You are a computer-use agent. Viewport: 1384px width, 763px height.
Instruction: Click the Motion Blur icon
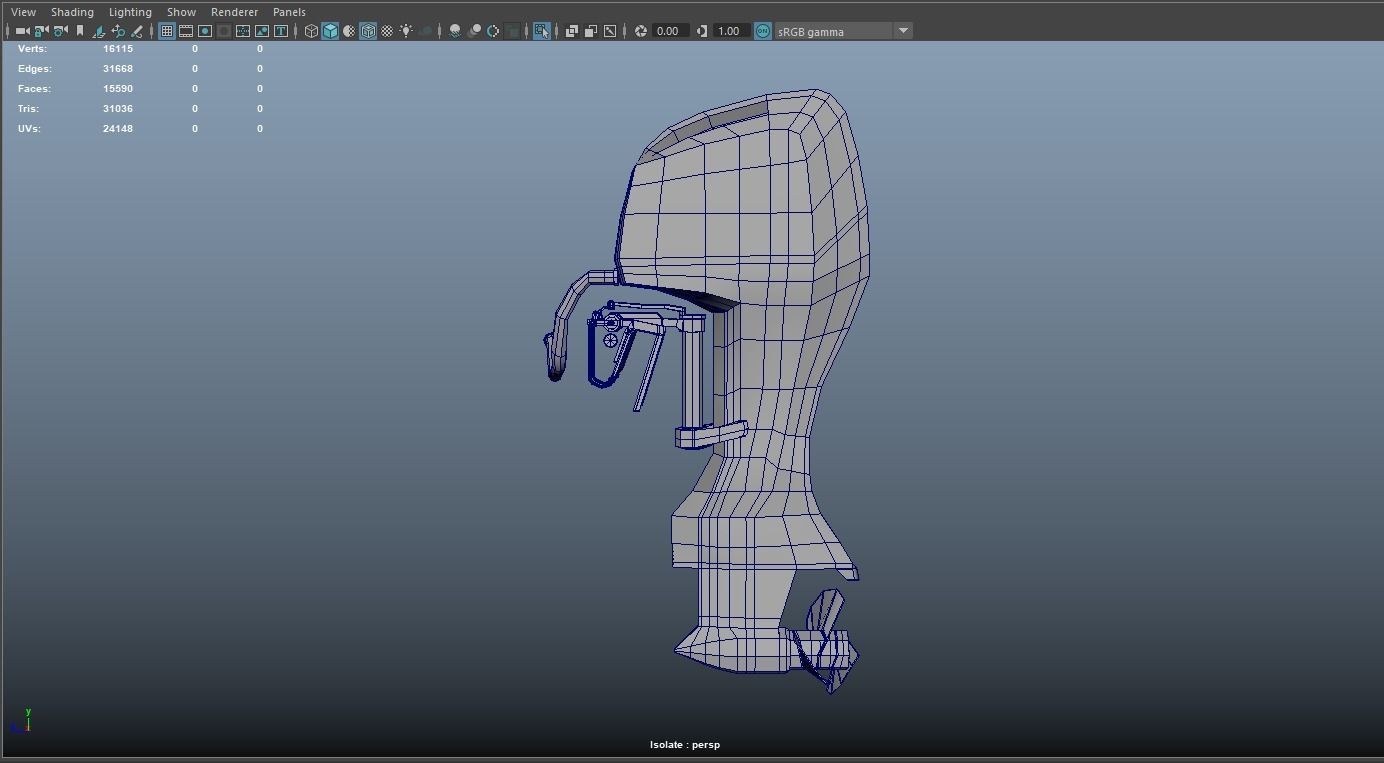pos(474,31)
